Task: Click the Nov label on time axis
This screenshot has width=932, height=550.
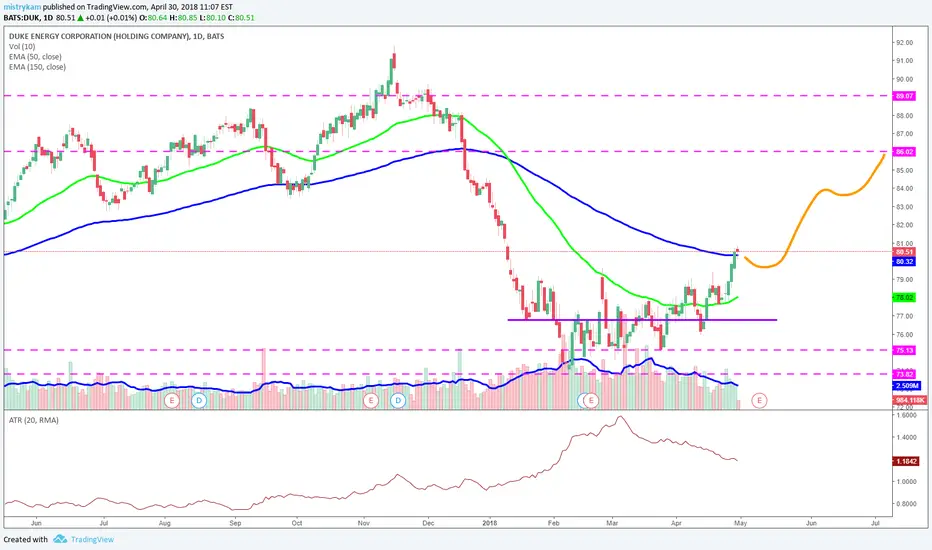Action: point(364,523)
